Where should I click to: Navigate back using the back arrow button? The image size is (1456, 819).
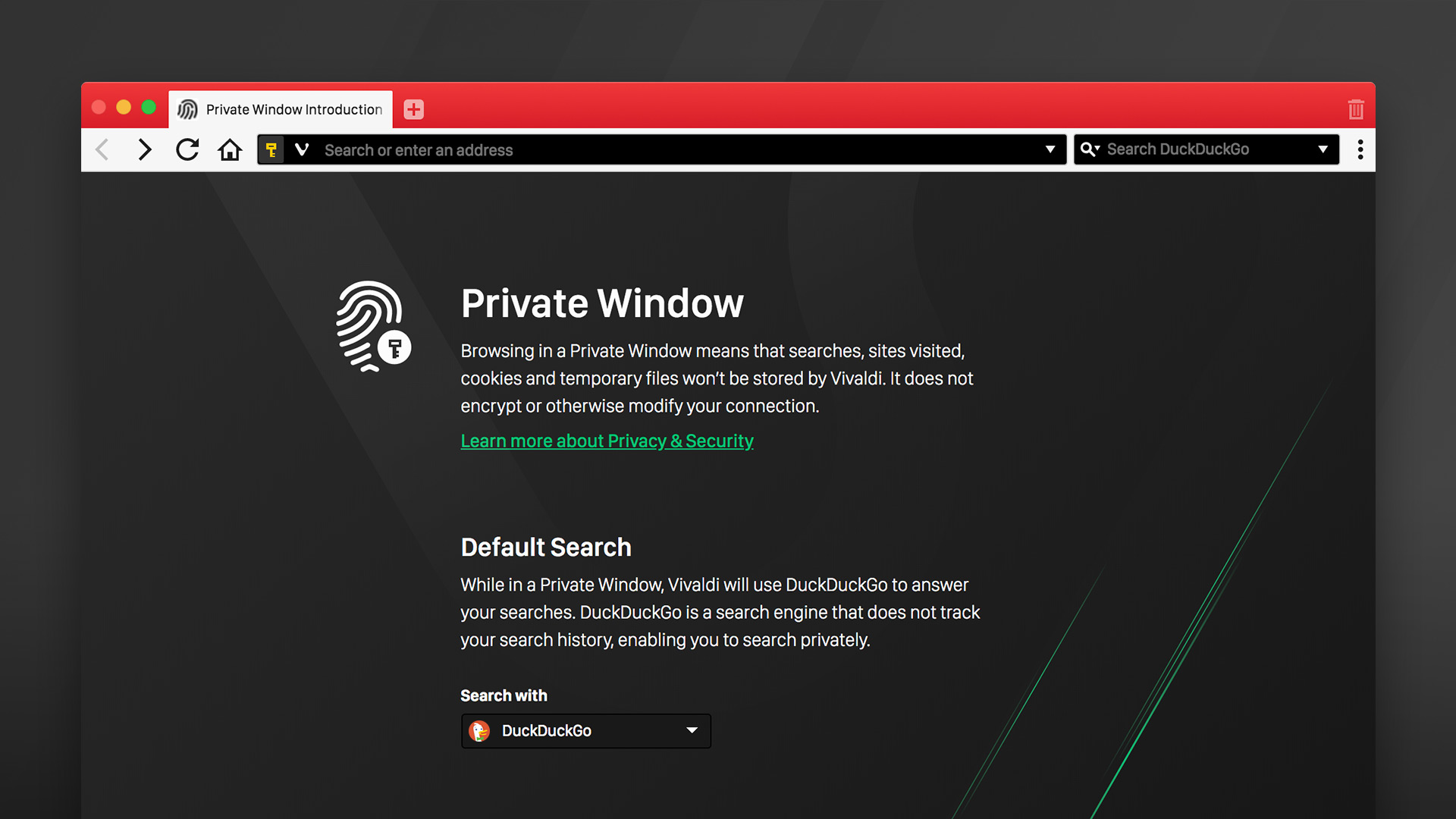click(105, 150)
